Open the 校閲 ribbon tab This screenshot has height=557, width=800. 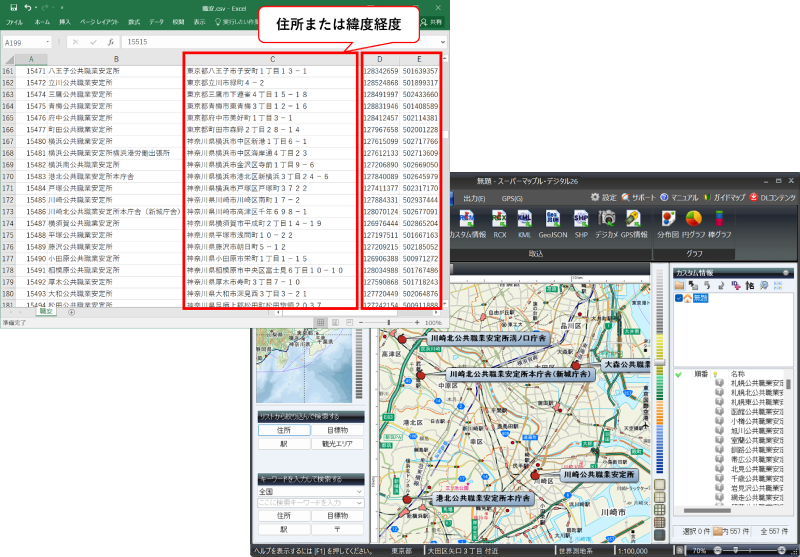(x=178, y=22)
